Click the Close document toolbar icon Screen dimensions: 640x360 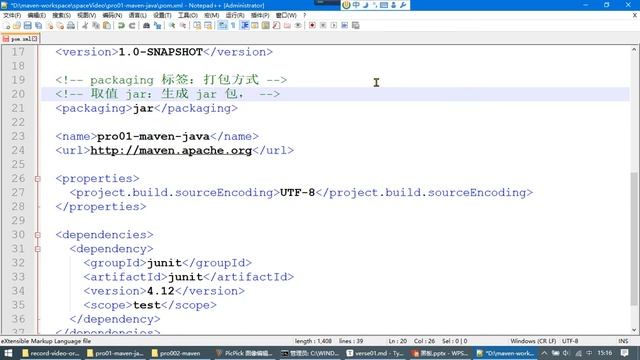[x=49, y=25]
